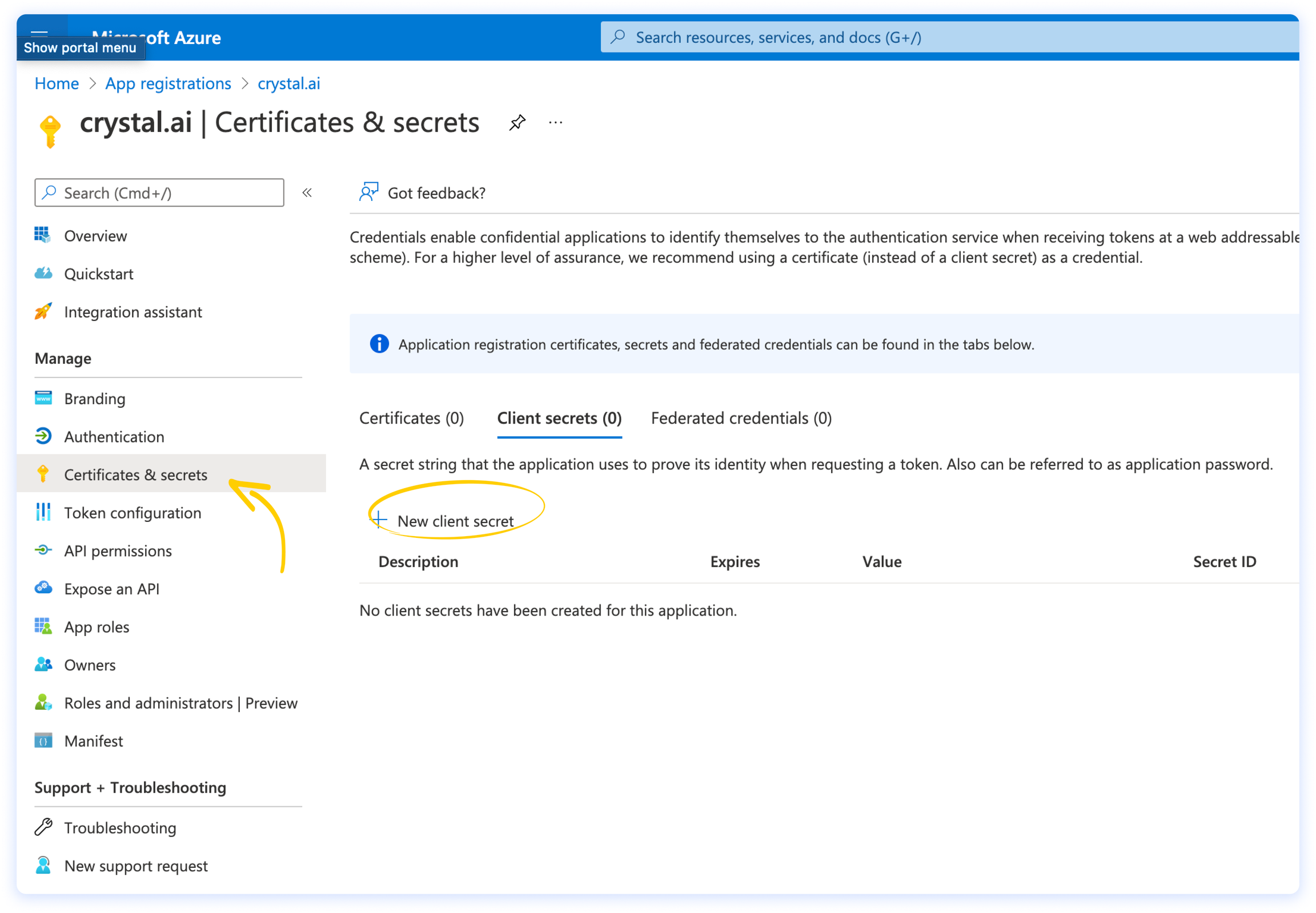Switch to the Certificates (0) tab
This screenshot has height=913, width=1316.
(411, 418)
